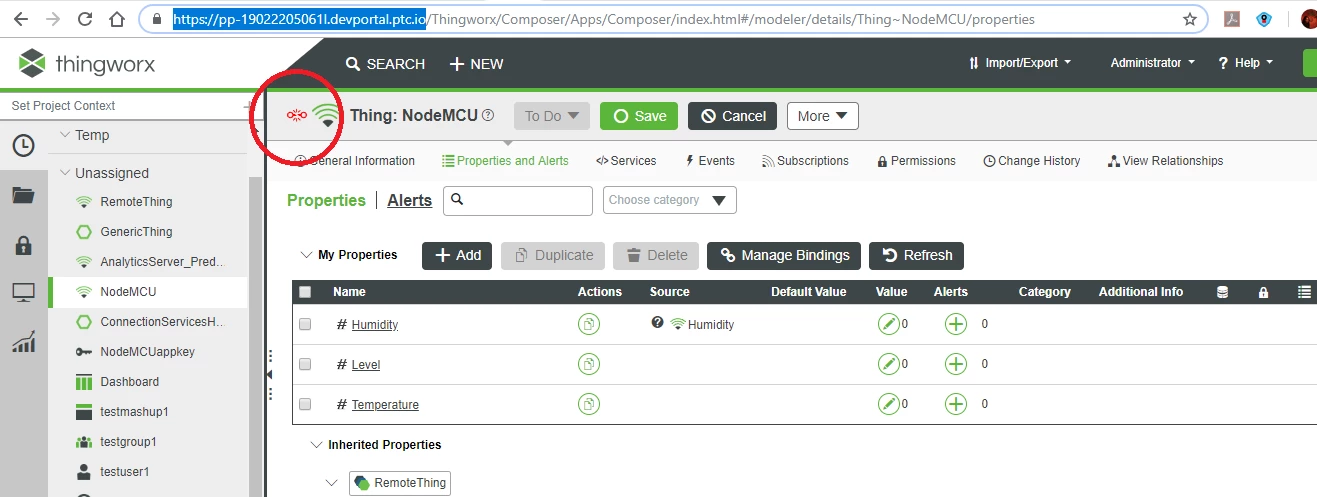Collapse the Temp tree group
The width and height of the screenshot is (1317, 497).
65,135
